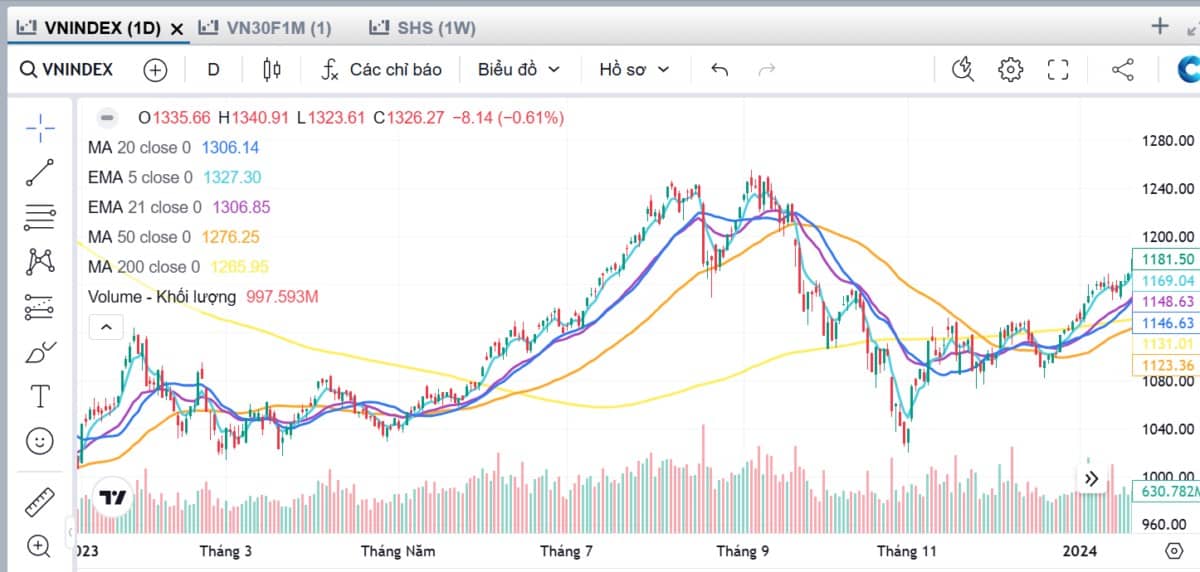The height and width of the screenshot is (572, 1200).
Task: Jump to latest bar with double arrow
Action: point(1090,480)
